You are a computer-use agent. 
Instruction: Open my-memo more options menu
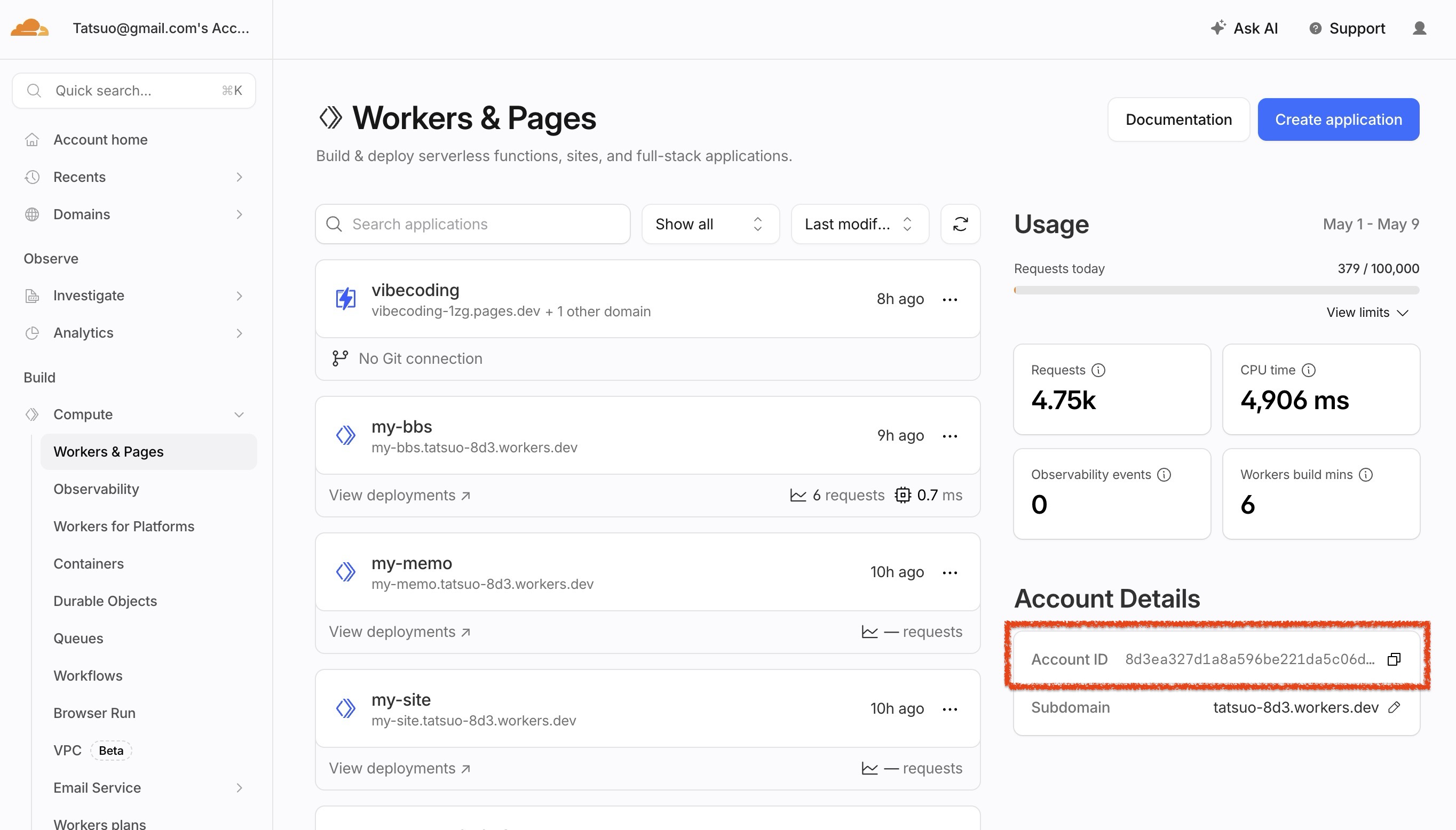(x=949, y=572)
